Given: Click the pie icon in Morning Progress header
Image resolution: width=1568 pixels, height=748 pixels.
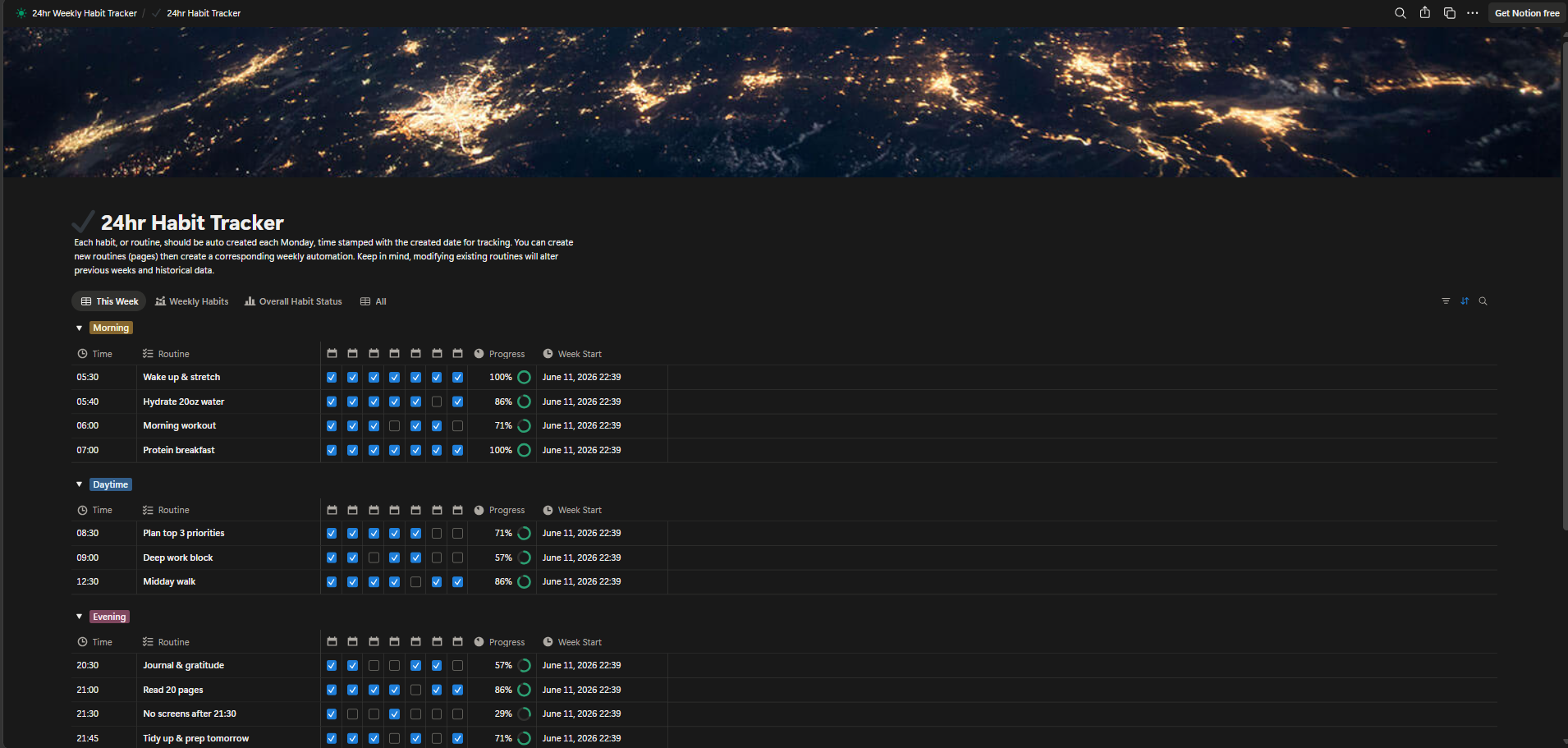Looking at the screenshot, I should point(479,354).
